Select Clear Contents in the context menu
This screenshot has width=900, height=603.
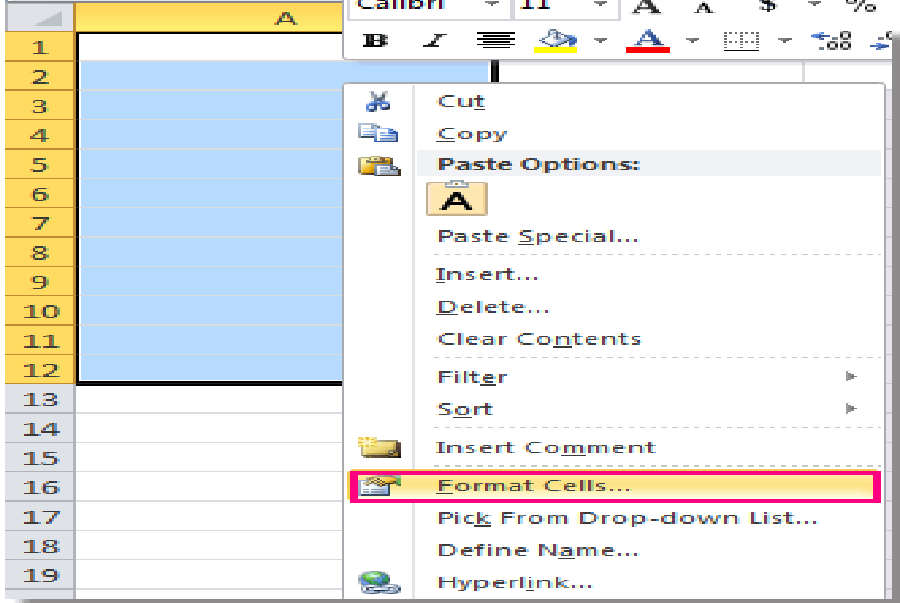tap(539, 339)
